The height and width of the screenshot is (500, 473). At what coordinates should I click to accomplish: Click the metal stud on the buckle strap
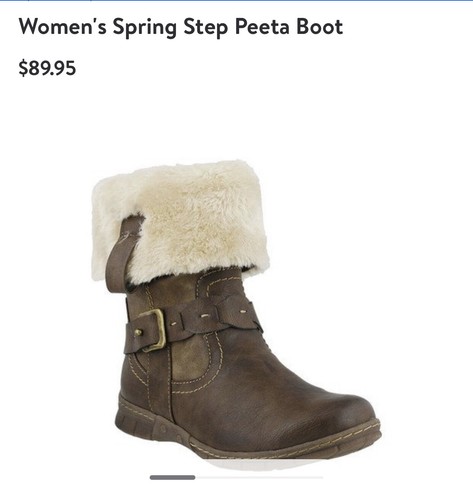[x=137, y=332]
